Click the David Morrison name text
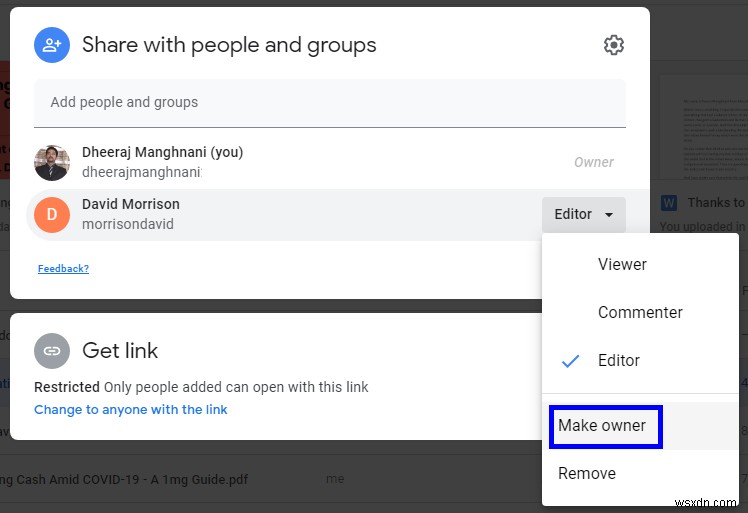This screenshot has height=513, width=748. [131, 204]
